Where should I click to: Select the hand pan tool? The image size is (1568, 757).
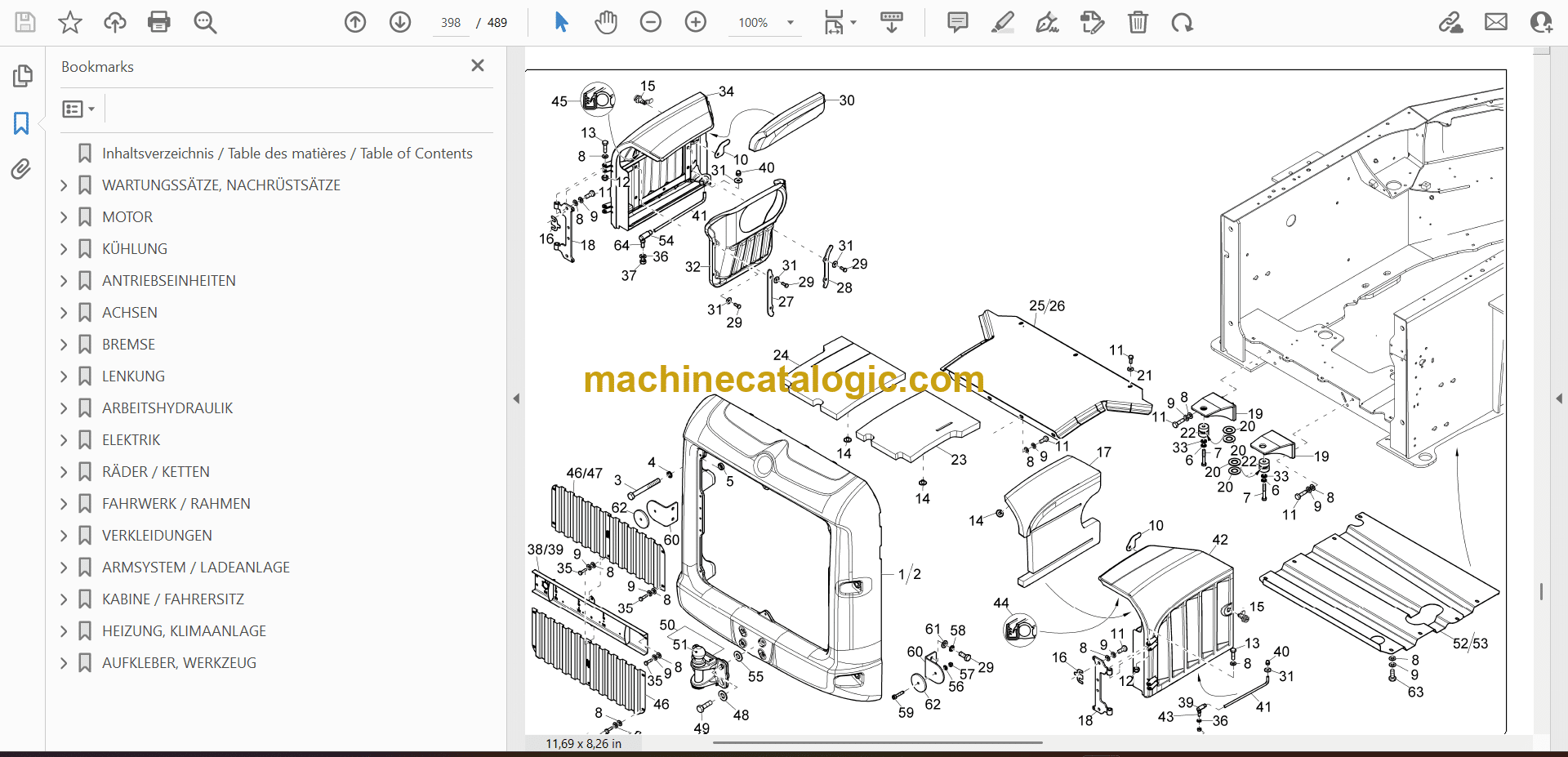pyautogui.click(x=605, y=22)
